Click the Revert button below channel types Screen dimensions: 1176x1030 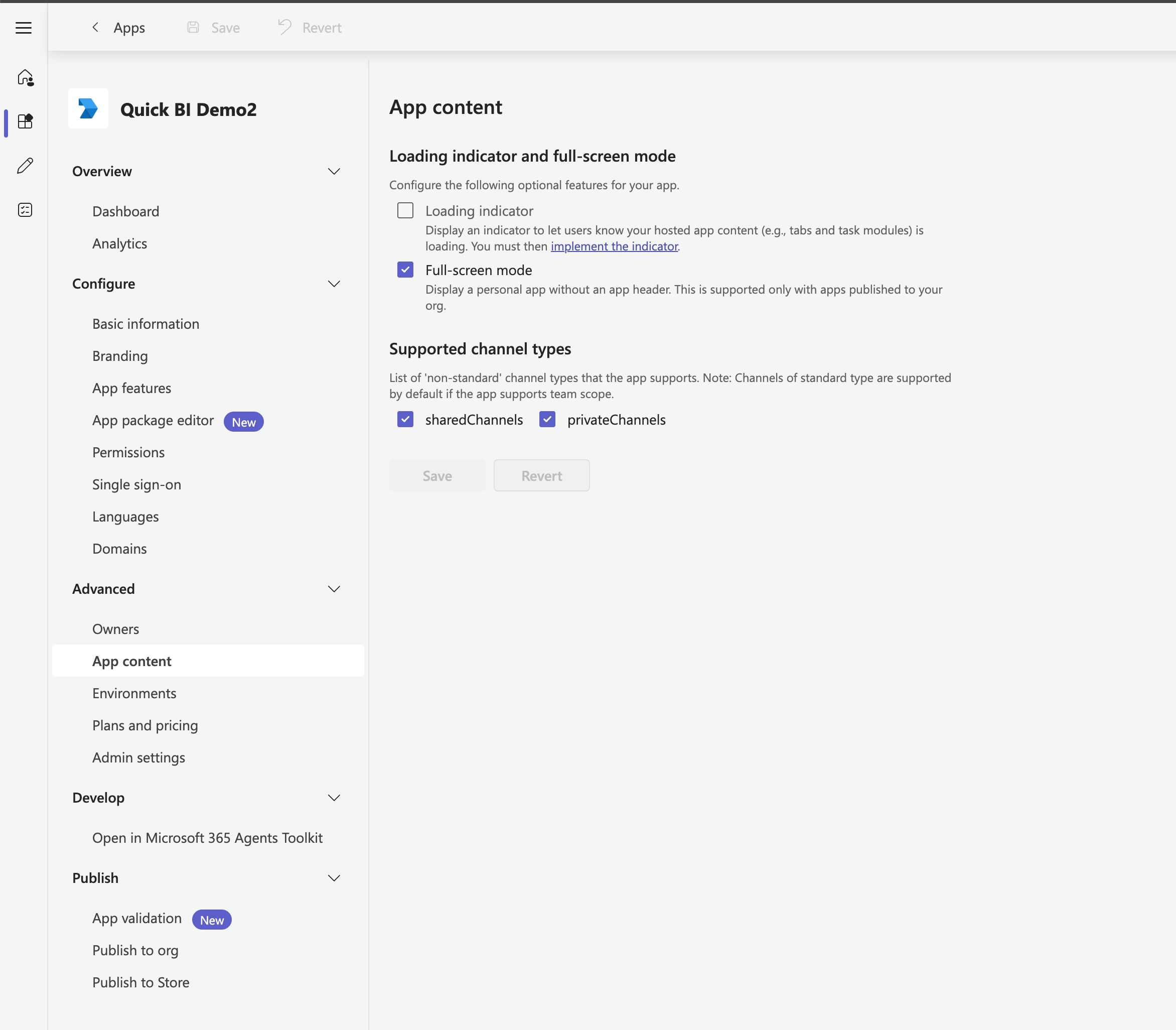pos(542,475)
